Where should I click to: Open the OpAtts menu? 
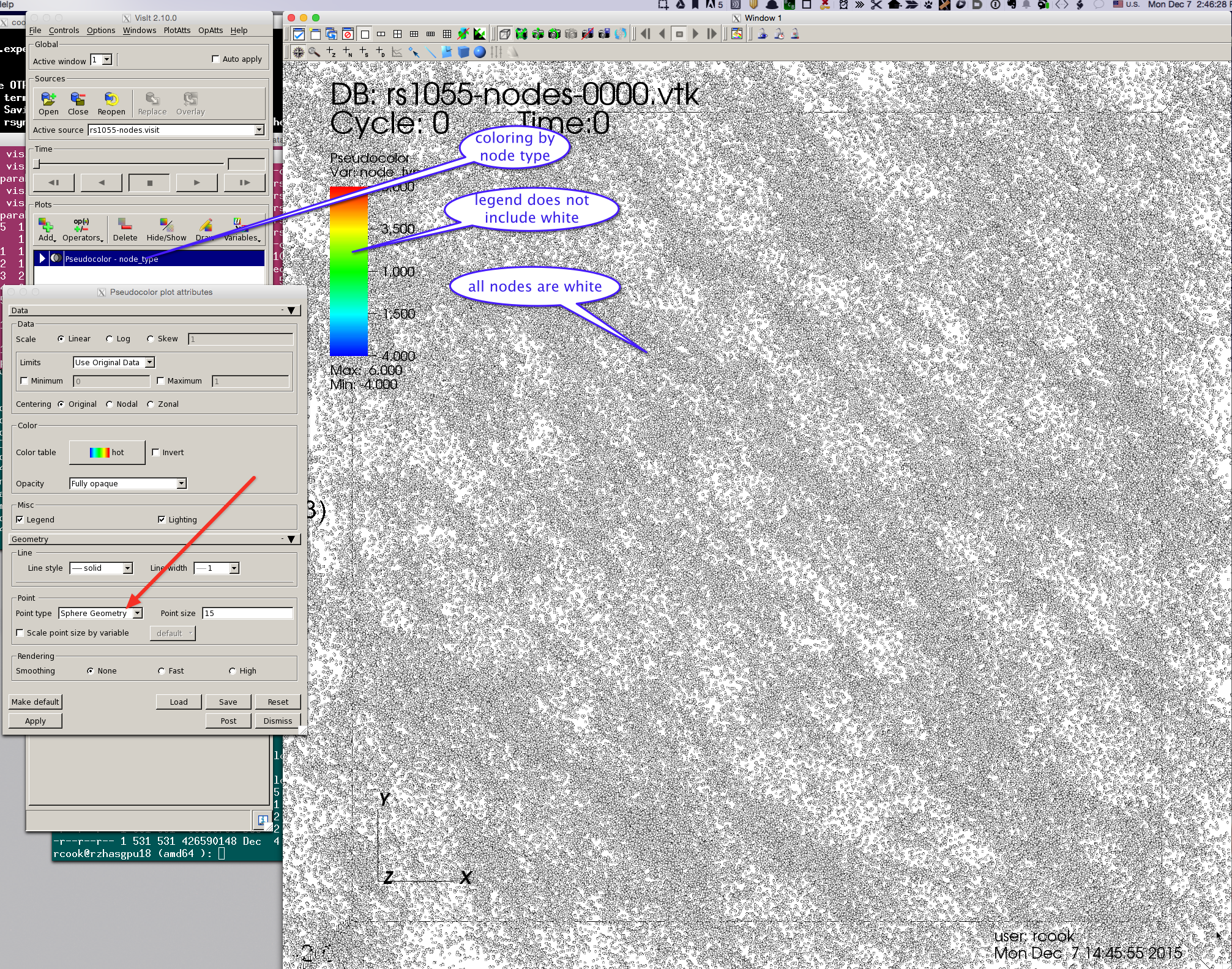211,31
